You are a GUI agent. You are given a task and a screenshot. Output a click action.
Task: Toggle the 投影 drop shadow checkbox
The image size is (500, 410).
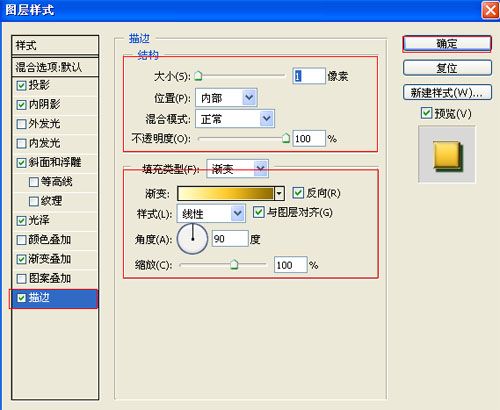[x=21, y=86]
